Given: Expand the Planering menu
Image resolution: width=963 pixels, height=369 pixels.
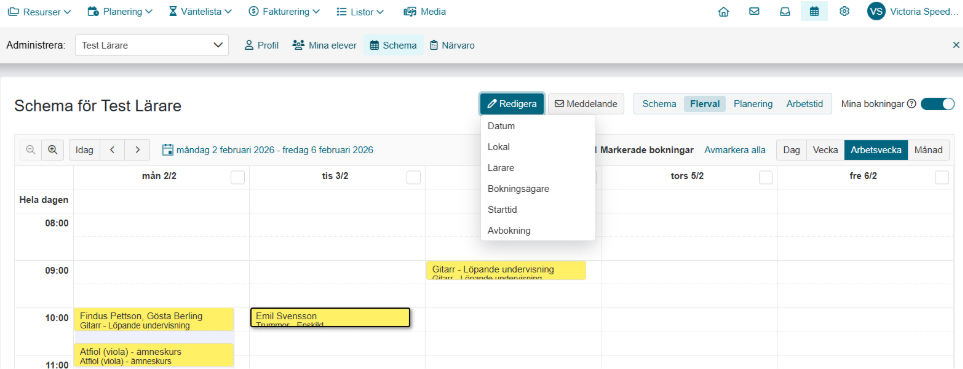Looking at the screenshot, I should (x=120, y=12).
